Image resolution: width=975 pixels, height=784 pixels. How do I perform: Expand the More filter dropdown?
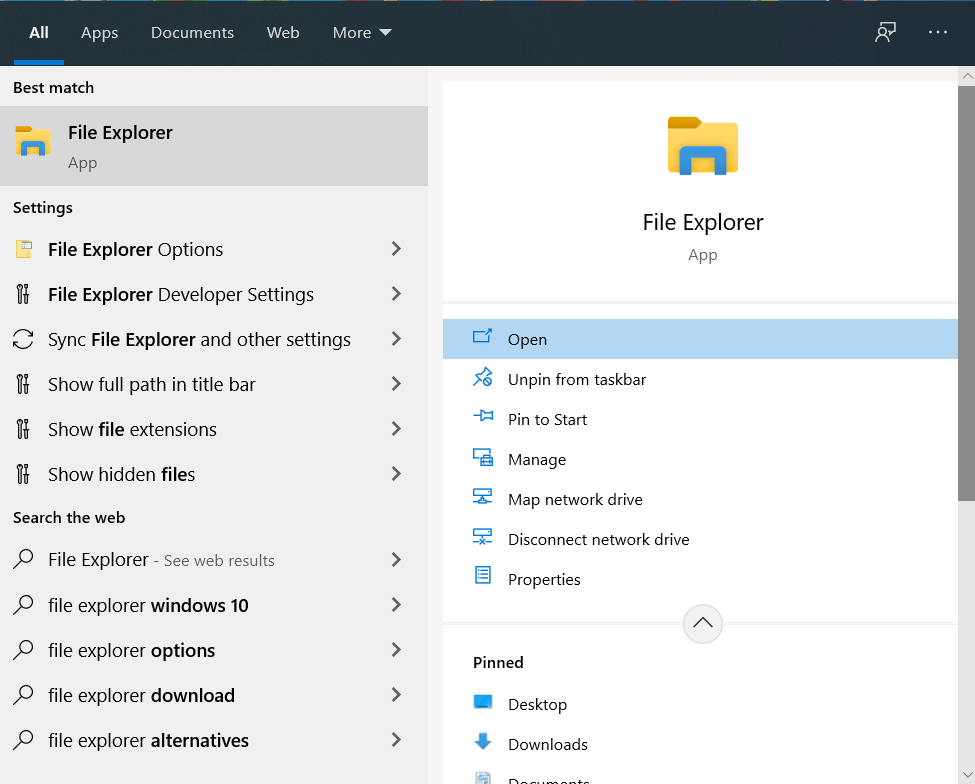[x=362, y=33]
